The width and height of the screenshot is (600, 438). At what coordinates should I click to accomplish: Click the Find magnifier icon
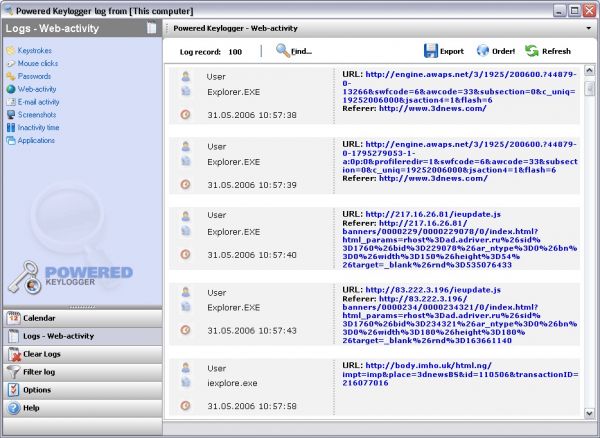(283, 50)
